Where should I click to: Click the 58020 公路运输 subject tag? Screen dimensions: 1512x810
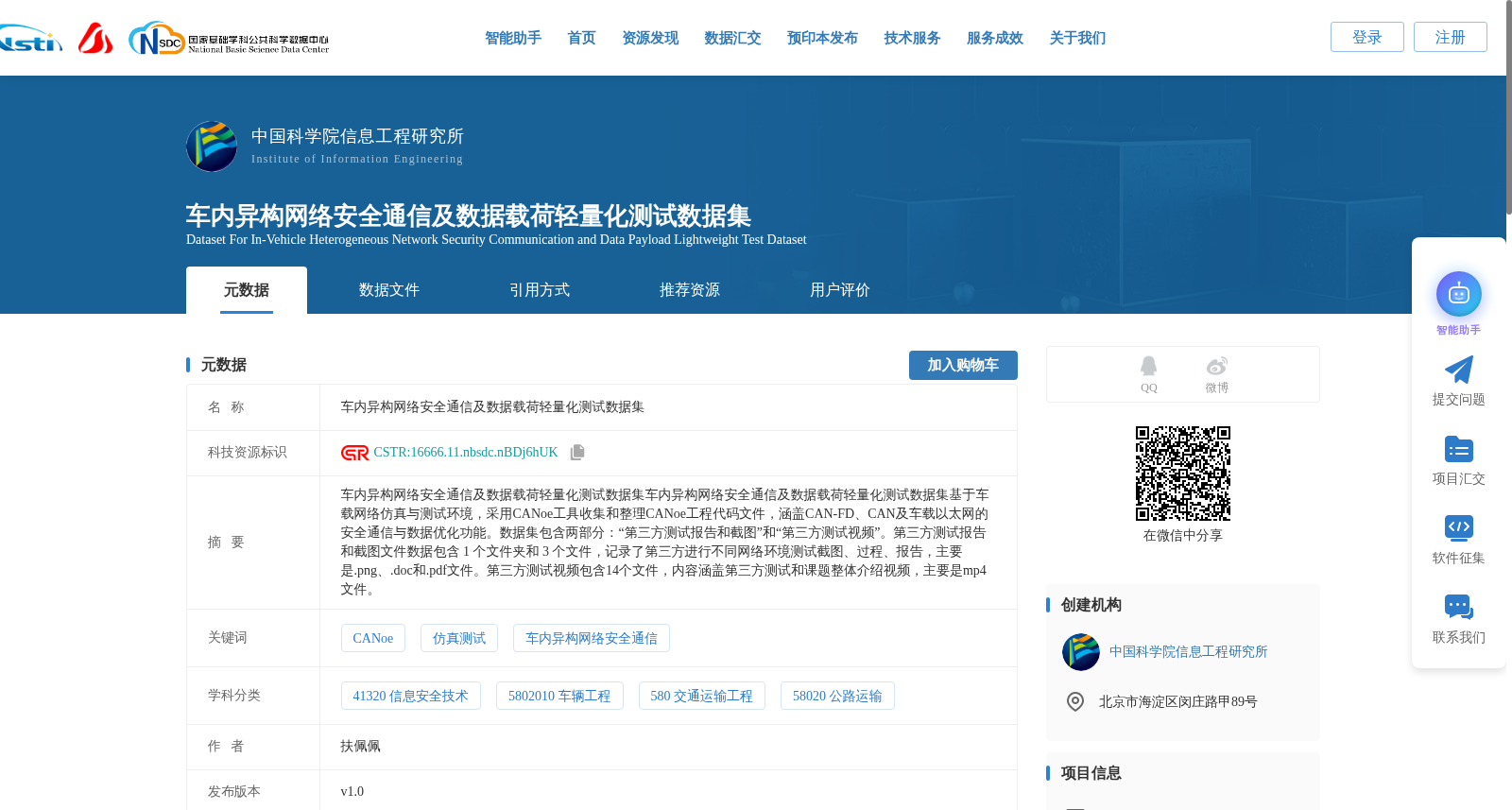(x=837, y=696)
